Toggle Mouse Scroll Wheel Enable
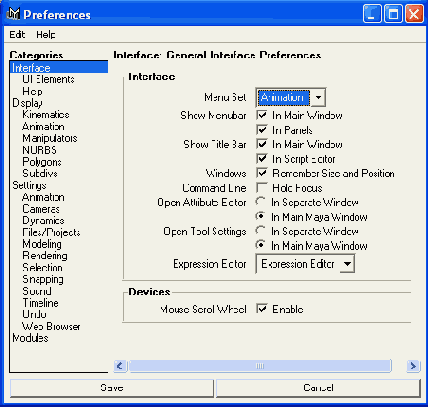The height and width of the screenshot is (407, 428). (262, 309)
